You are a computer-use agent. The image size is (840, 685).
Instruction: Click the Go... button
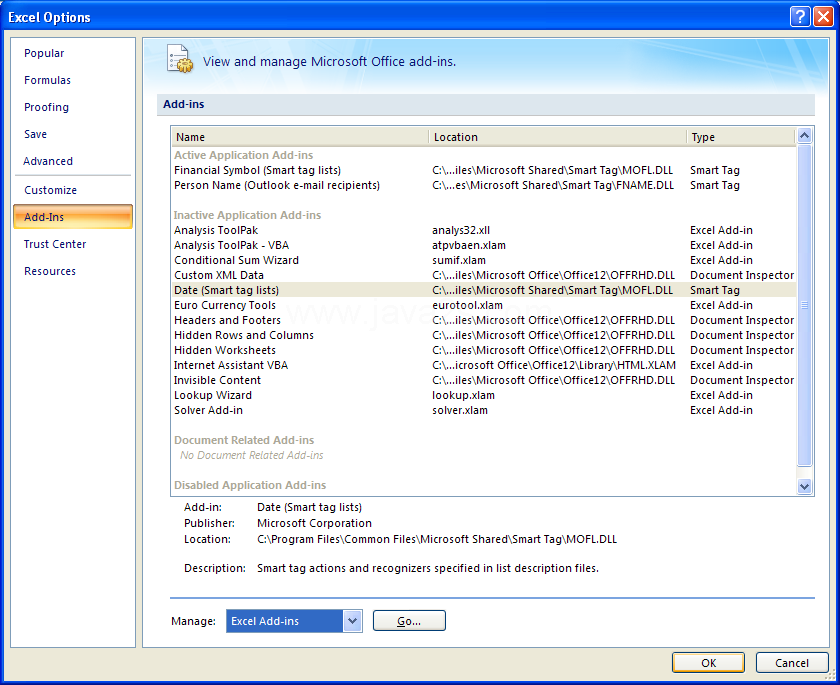[x=409, y=621]
